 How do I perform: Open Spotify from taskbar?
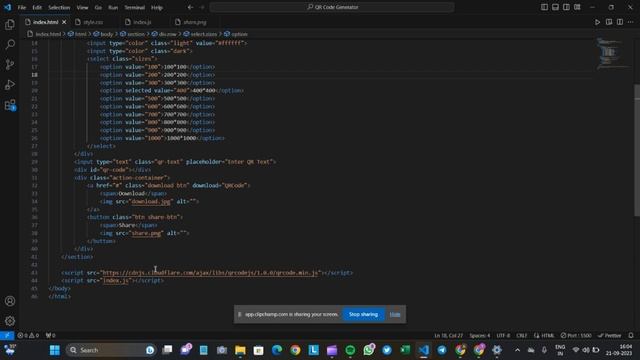(x=350, y=350)
